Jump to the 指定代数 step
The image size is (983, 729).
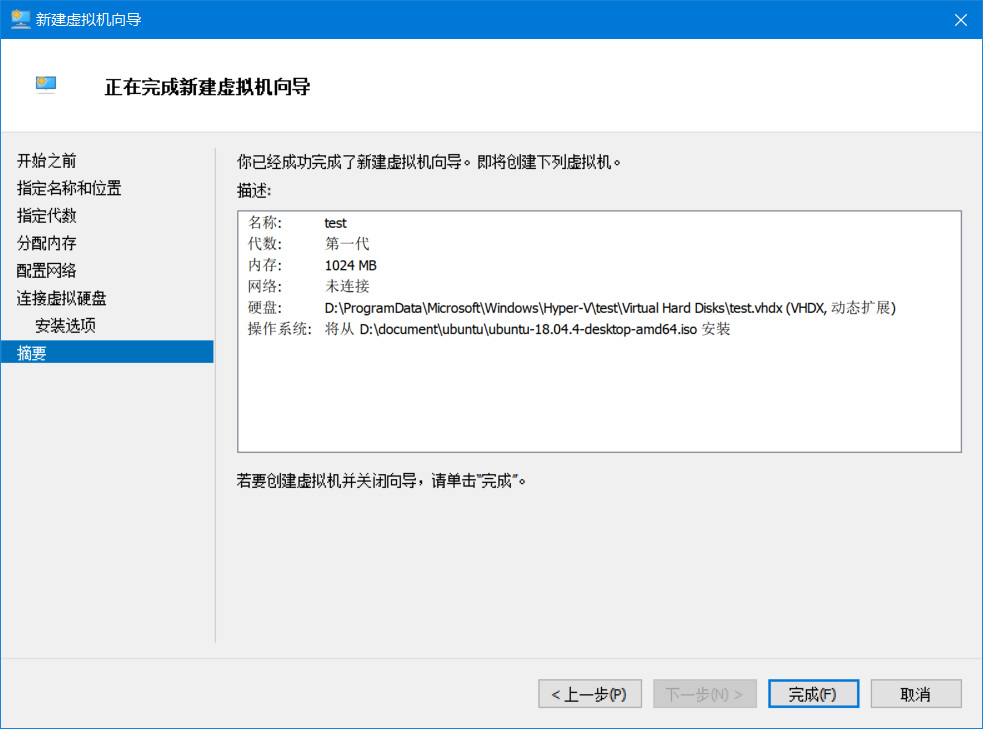46,216
